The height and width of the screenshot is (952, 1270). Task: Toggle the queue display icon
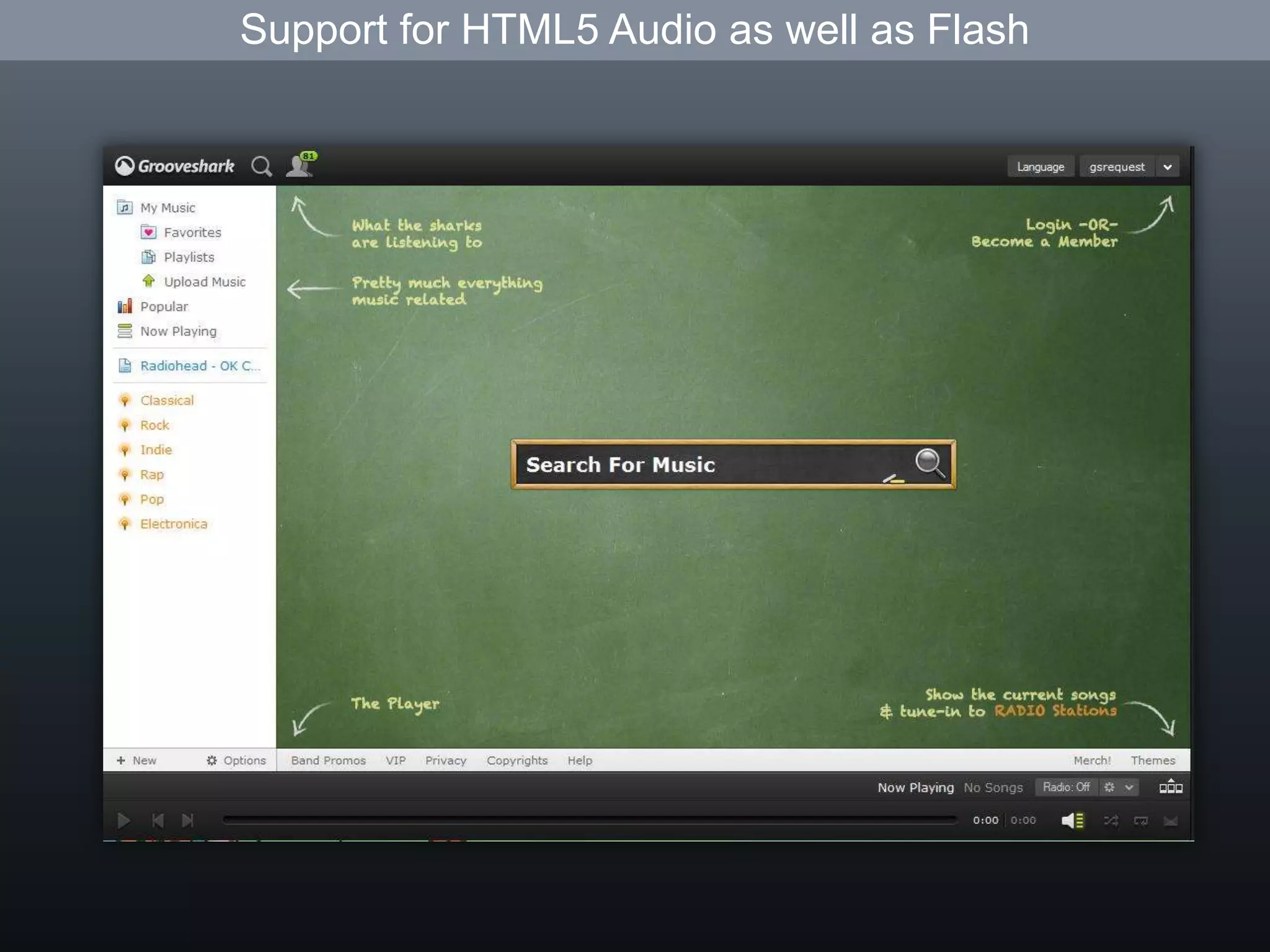[1171, 787]
